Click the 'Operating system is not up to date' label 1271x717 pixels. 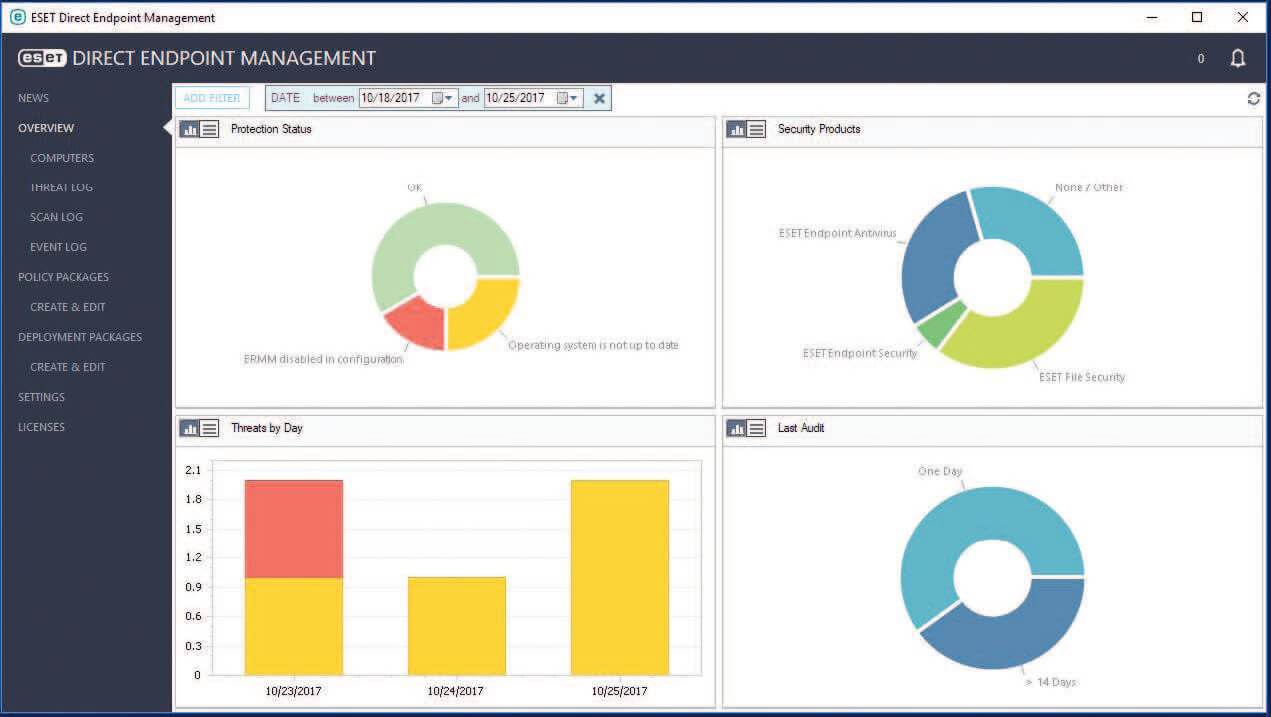click(x=593, y=345)
